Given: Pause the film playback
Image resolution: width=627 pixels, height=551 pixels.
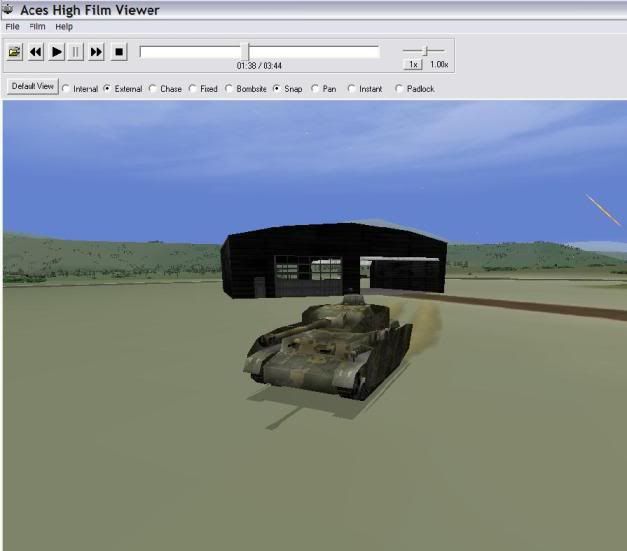Looking at the screenshot, I should coord(75,52).
